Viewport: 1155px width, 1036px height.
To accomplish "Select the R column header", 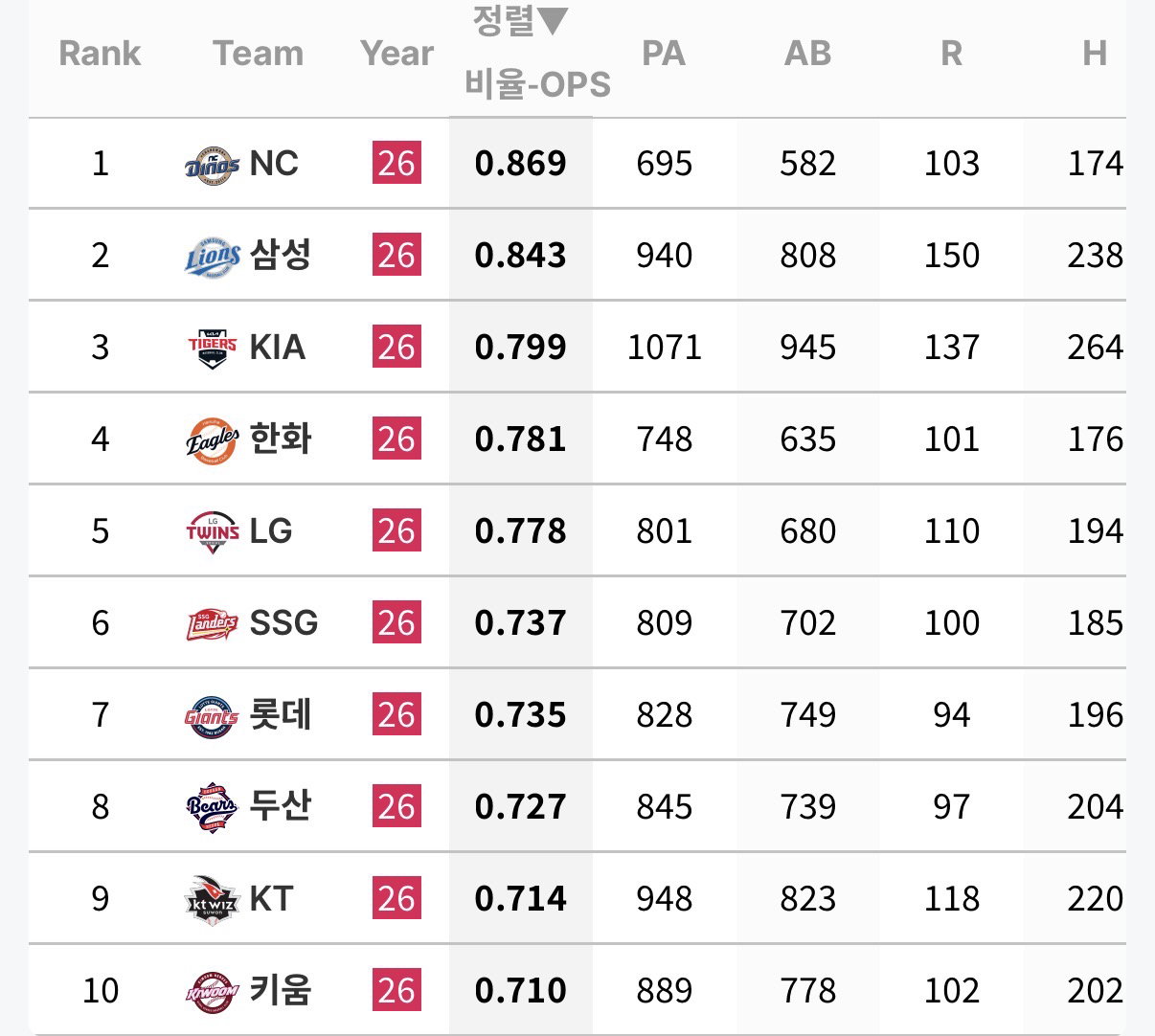I will [951, 53].
